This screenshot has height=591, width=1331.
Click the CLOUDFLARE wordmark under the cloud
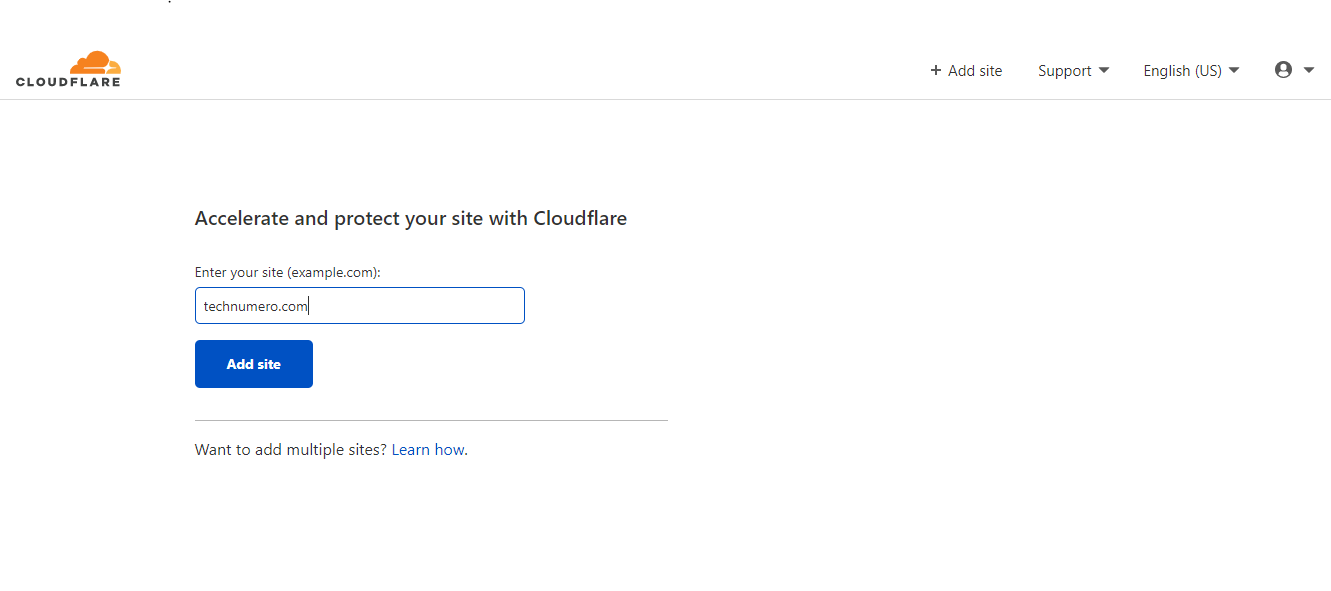[x=68, y=82]
